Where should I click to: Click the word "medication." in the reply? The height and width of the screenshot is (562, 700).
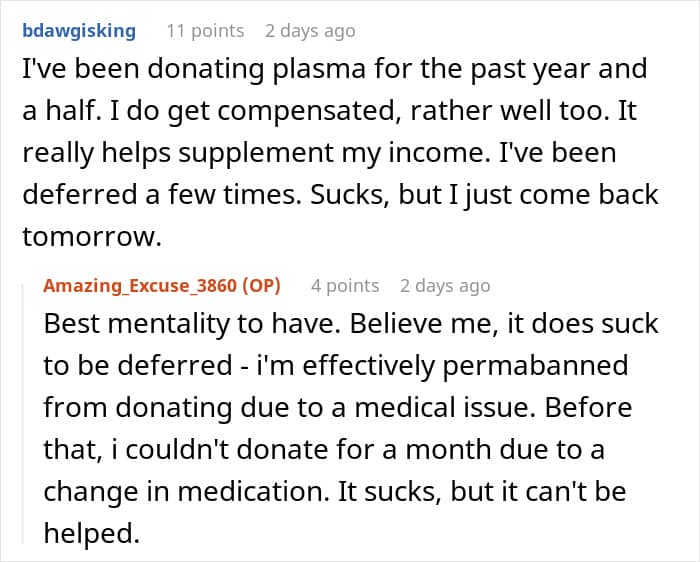[254, 491]
